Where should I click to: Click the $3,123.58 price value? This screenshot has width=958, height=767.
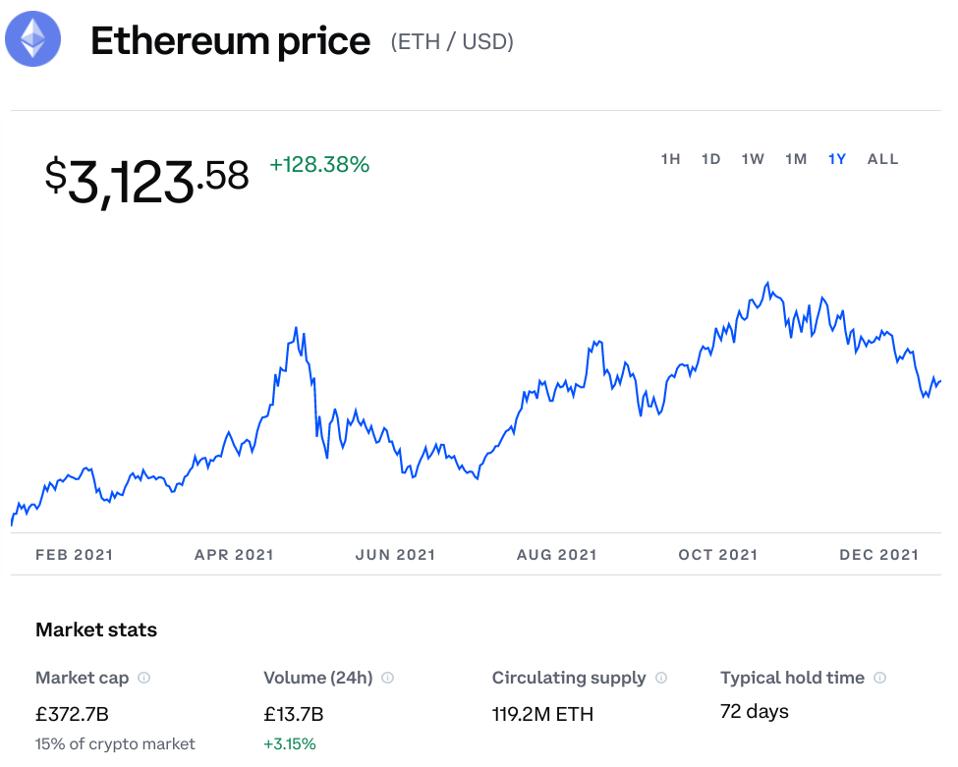[147, 181]
